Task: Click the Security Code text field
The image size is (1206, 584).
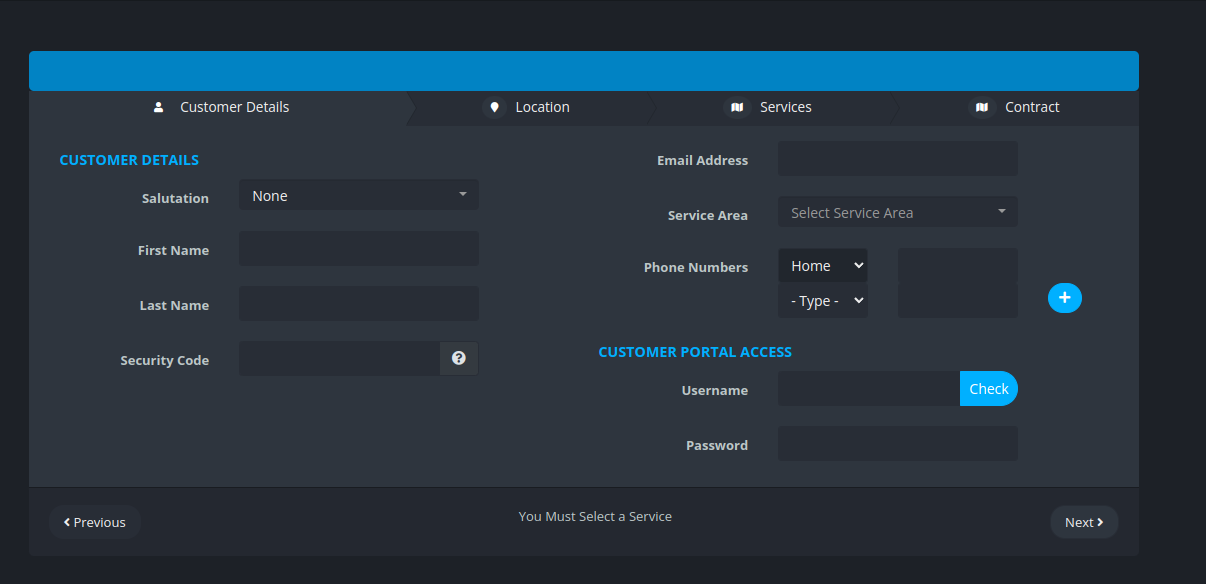Action: point(339,359)
